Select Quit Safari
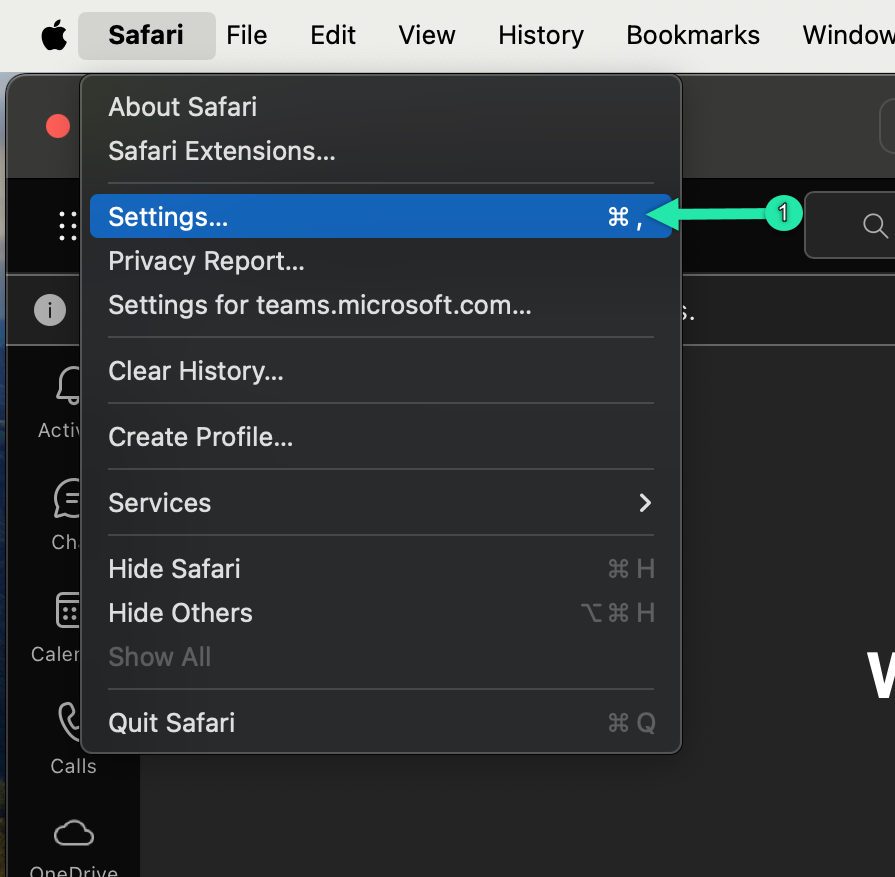The height and width of the screenshot is (877, 895). tap(381, 723)
